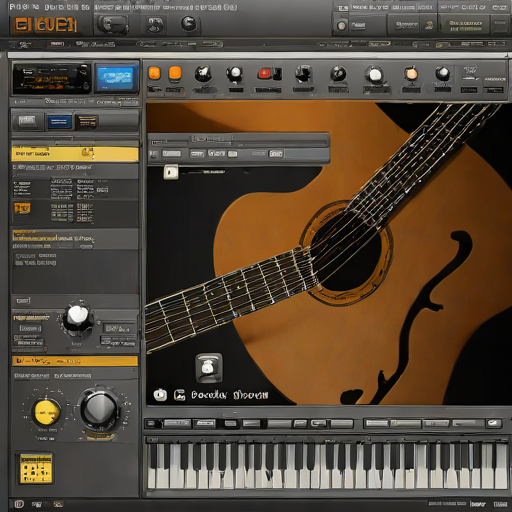Screen dimensions: 512x512
Task: Click the upper button right of the white knob
Action: 118,329
